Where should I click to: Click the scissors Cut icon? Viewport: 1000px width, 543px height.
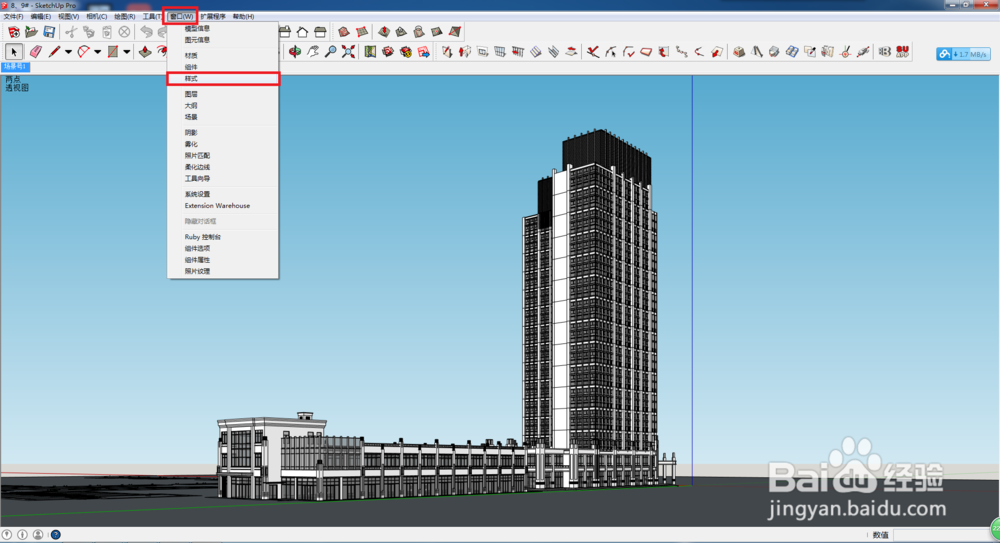tap(71, 32)
